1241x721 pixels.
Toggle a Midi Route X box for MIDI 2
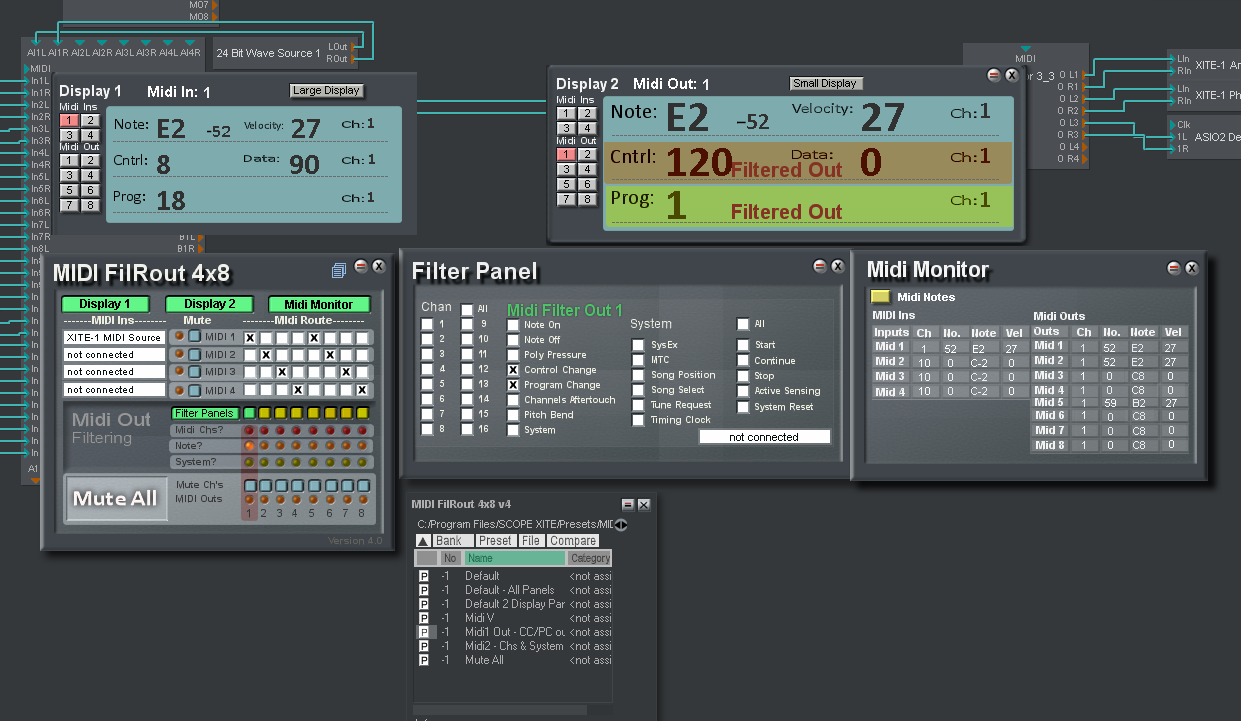pyautogui.click(x=265, y=355)
